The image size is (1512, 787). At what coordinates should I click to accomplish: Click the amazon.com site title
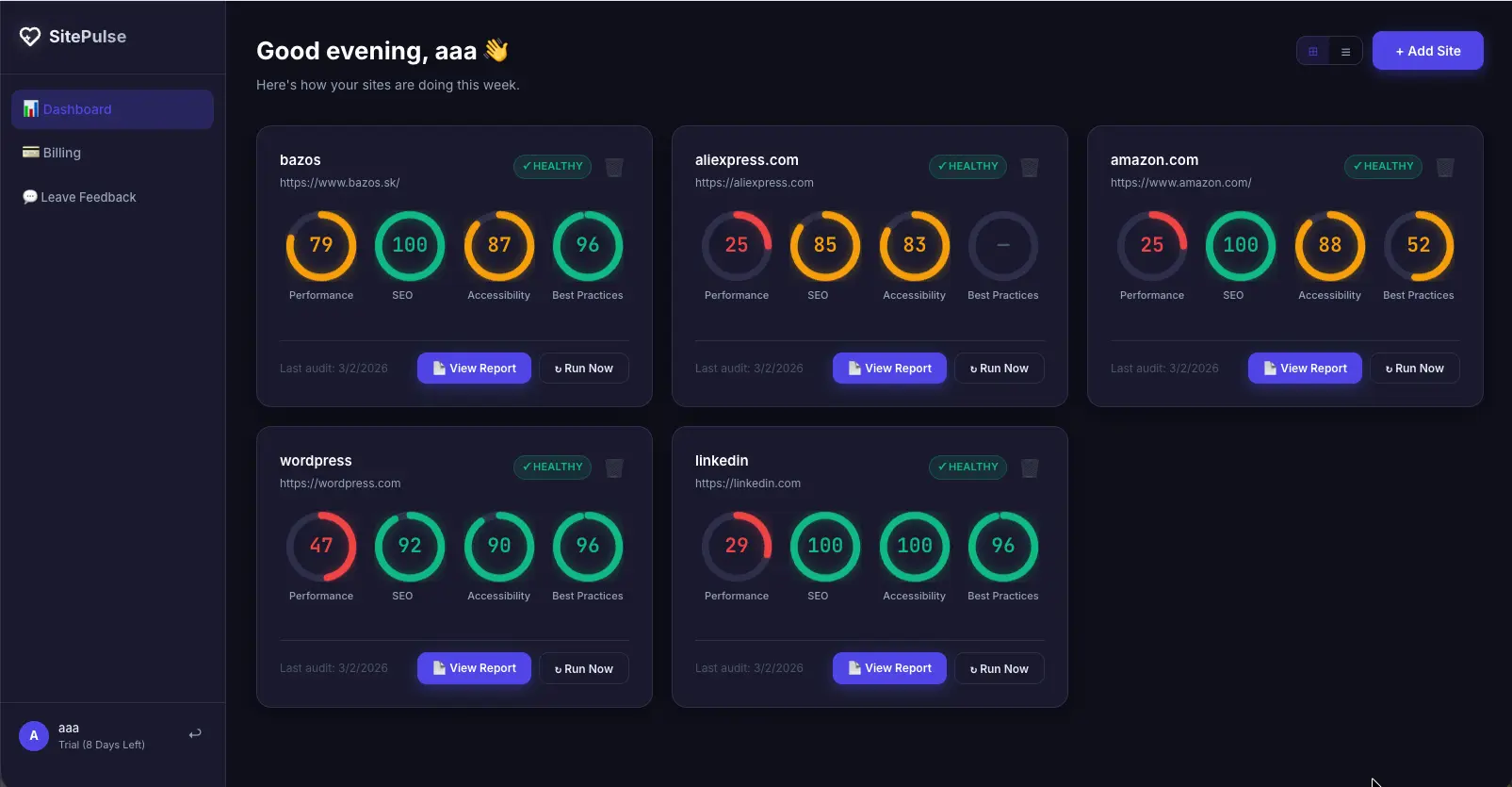1154,160
